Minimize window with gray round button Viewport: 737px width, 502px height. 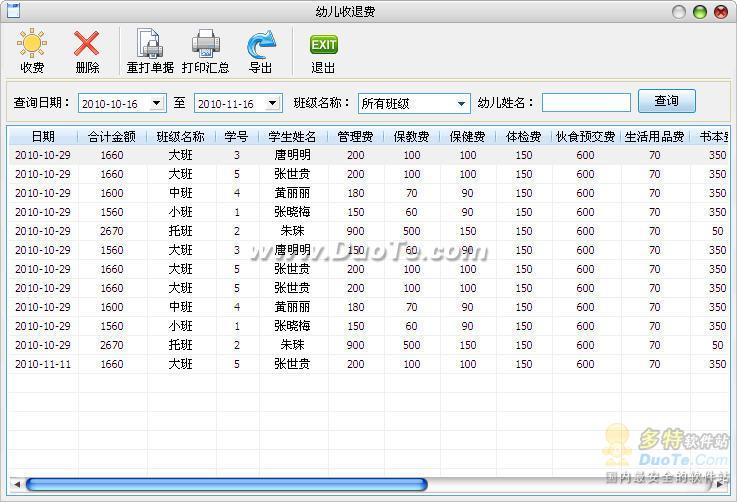679,12
